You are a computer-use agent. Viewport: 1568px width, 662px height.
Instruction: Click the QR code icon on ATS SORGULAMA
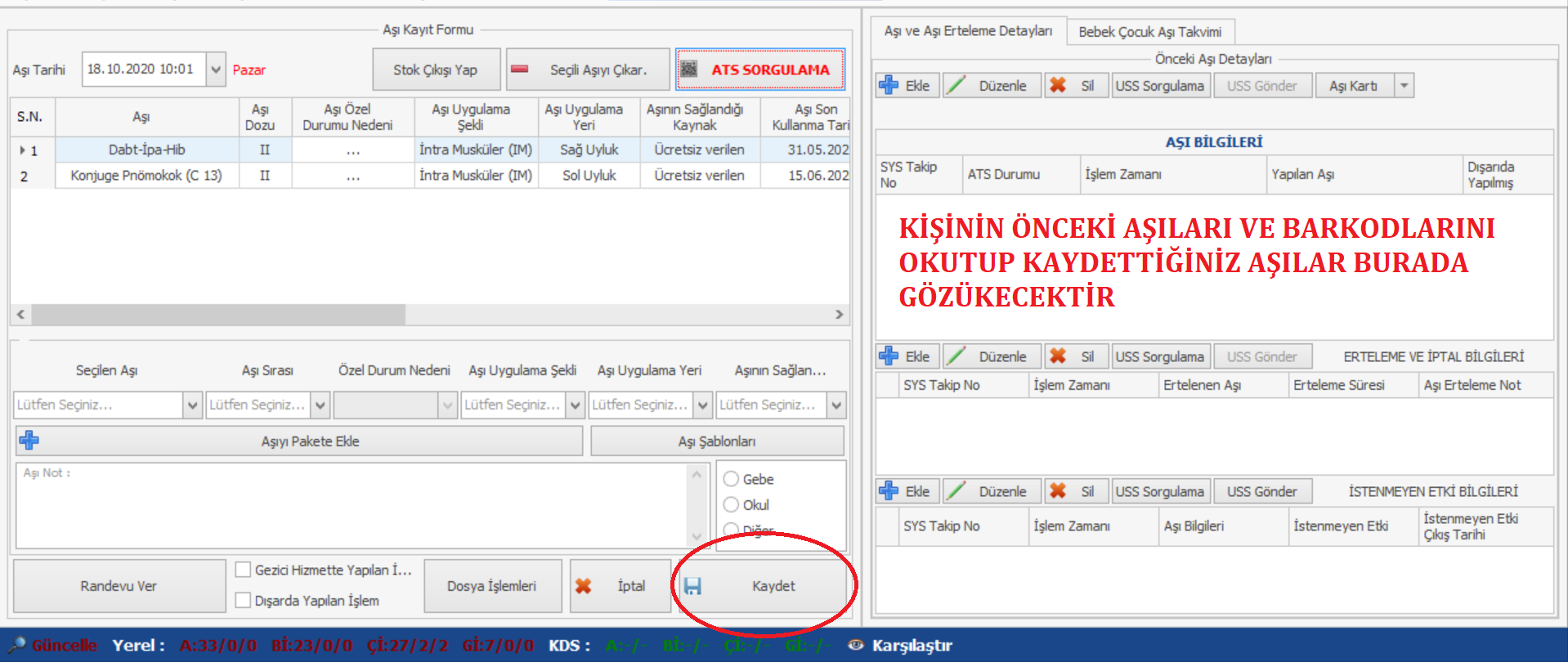689,69
